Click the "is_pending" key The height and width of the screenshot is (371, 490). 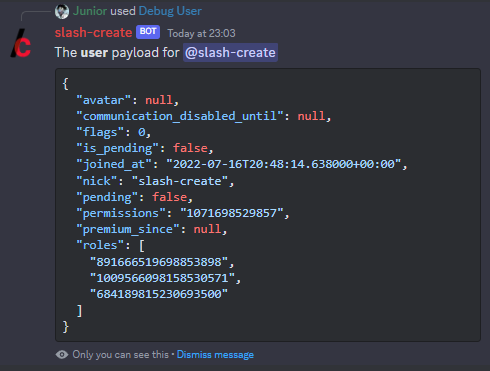[117, 148]
